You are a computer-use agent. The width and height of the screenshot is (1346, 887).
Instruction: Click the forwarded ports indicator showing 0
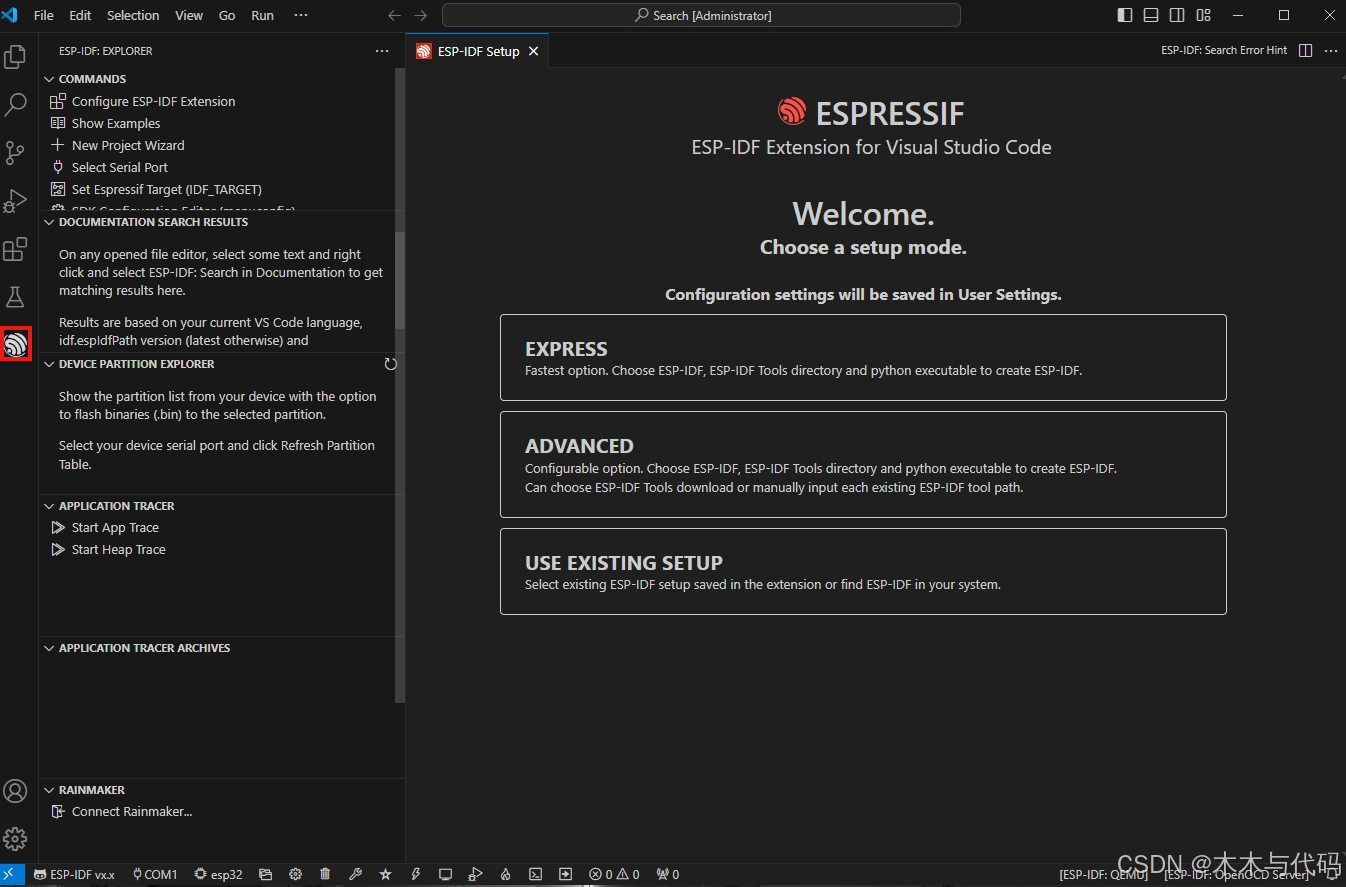point(667,874)
